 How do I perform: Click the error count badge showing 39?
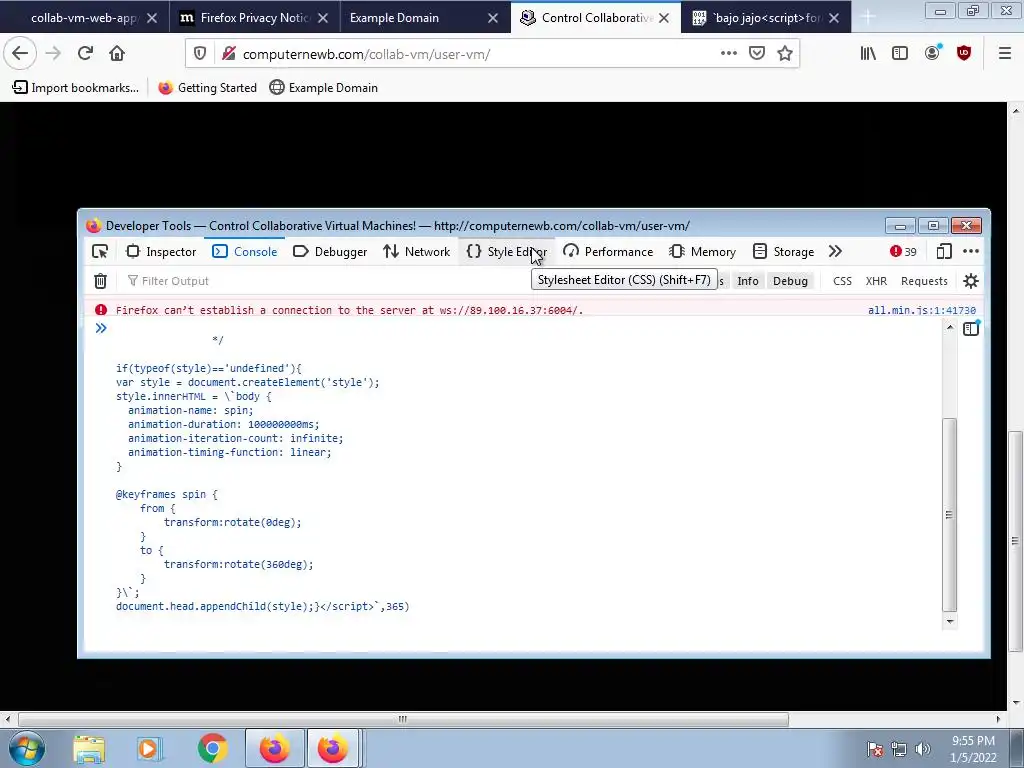903,251
